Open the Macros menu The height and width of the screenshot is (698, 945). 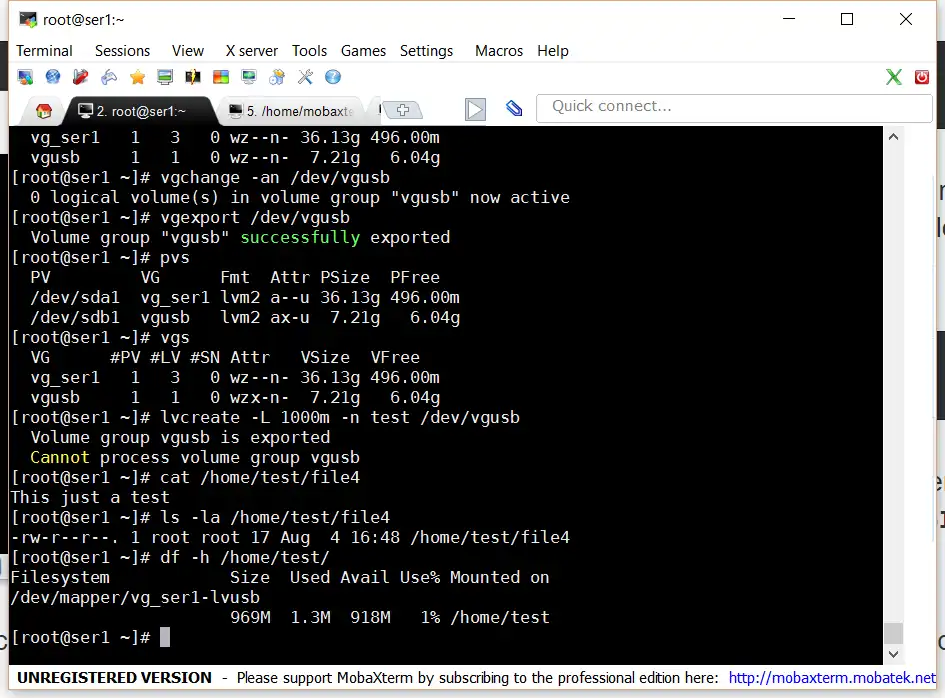tap(498, 51)
